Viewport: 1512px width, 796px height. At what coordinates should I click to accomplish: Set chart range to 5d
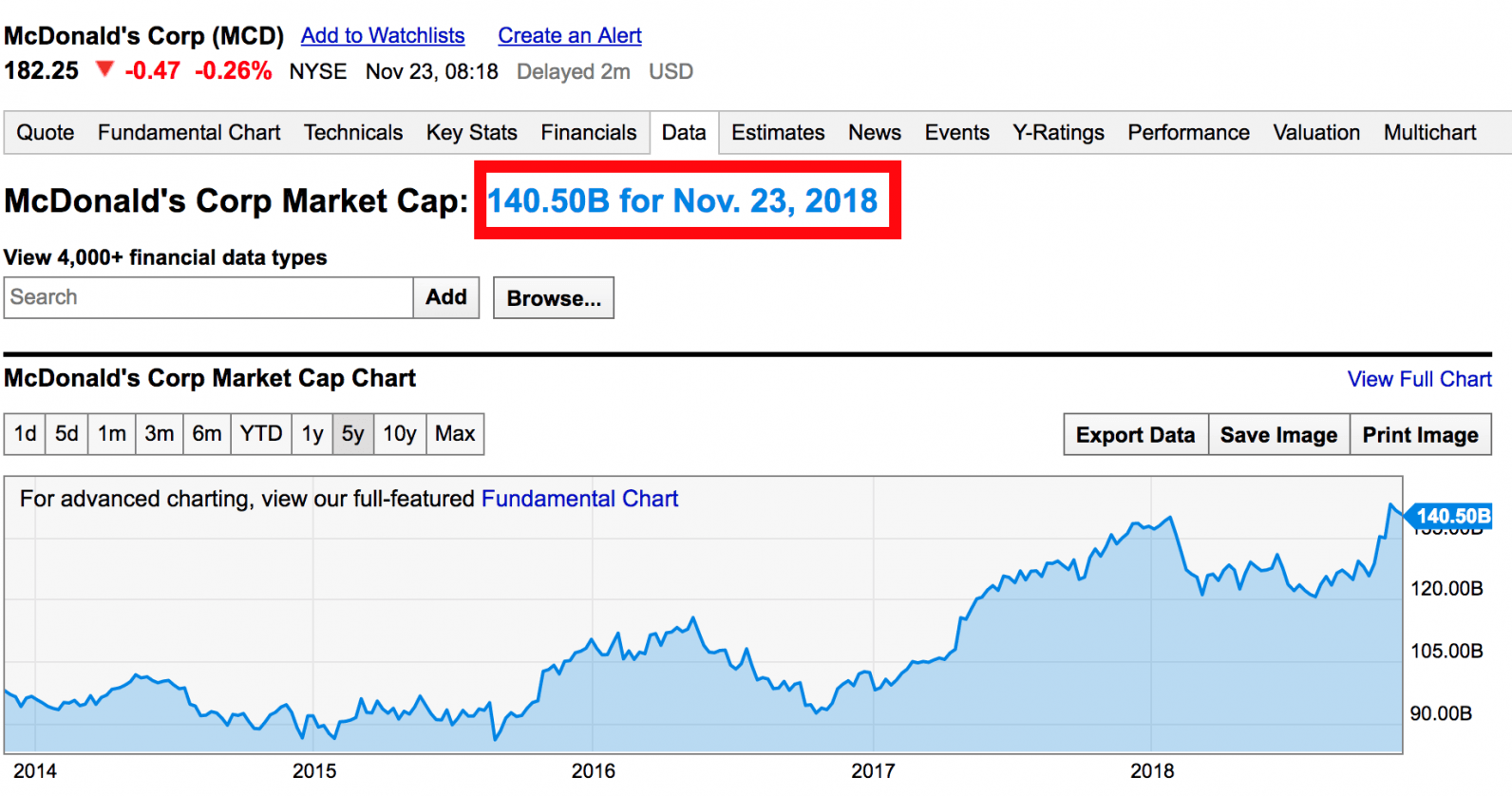66,434
